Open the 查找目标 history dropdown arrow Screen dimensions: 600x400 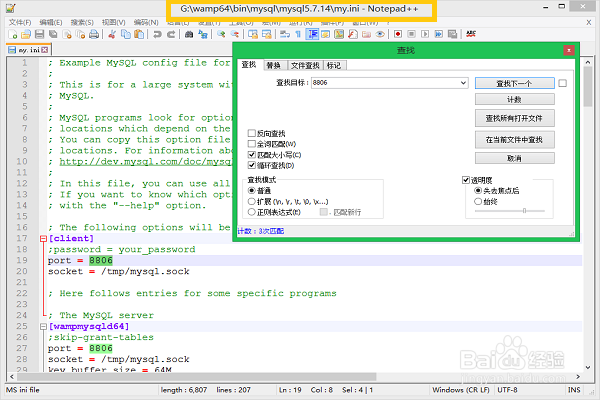click(463, 83)
